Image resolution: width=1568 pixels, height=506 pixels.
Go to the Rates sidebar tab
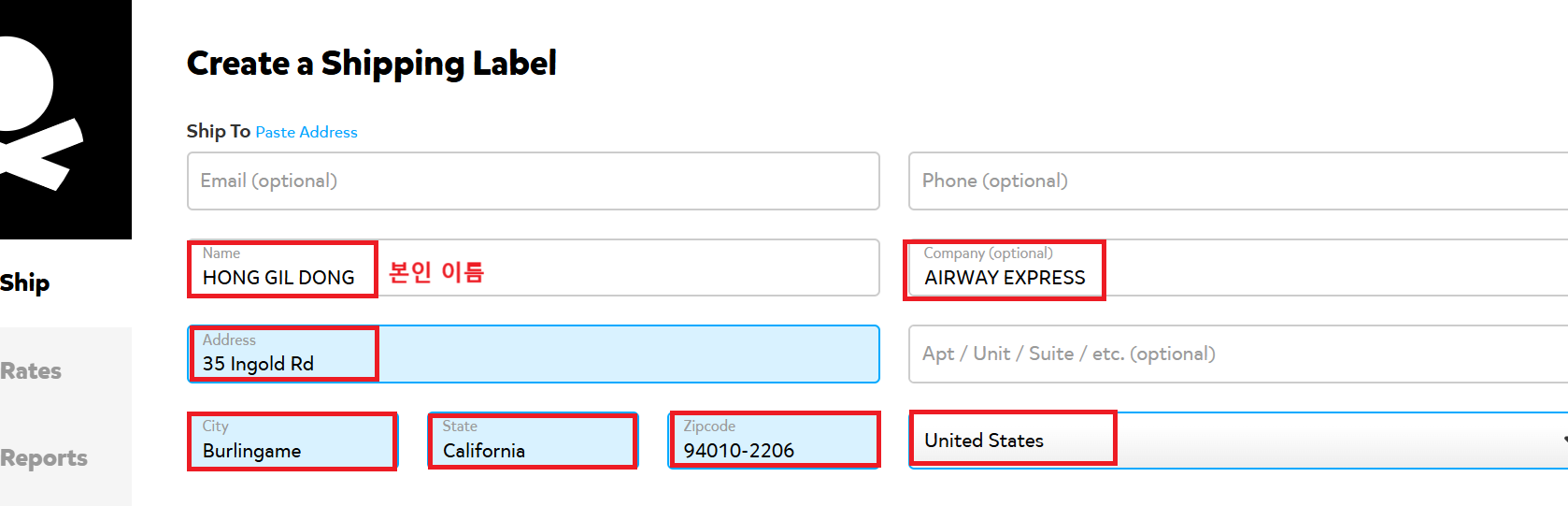pos(32,370)
